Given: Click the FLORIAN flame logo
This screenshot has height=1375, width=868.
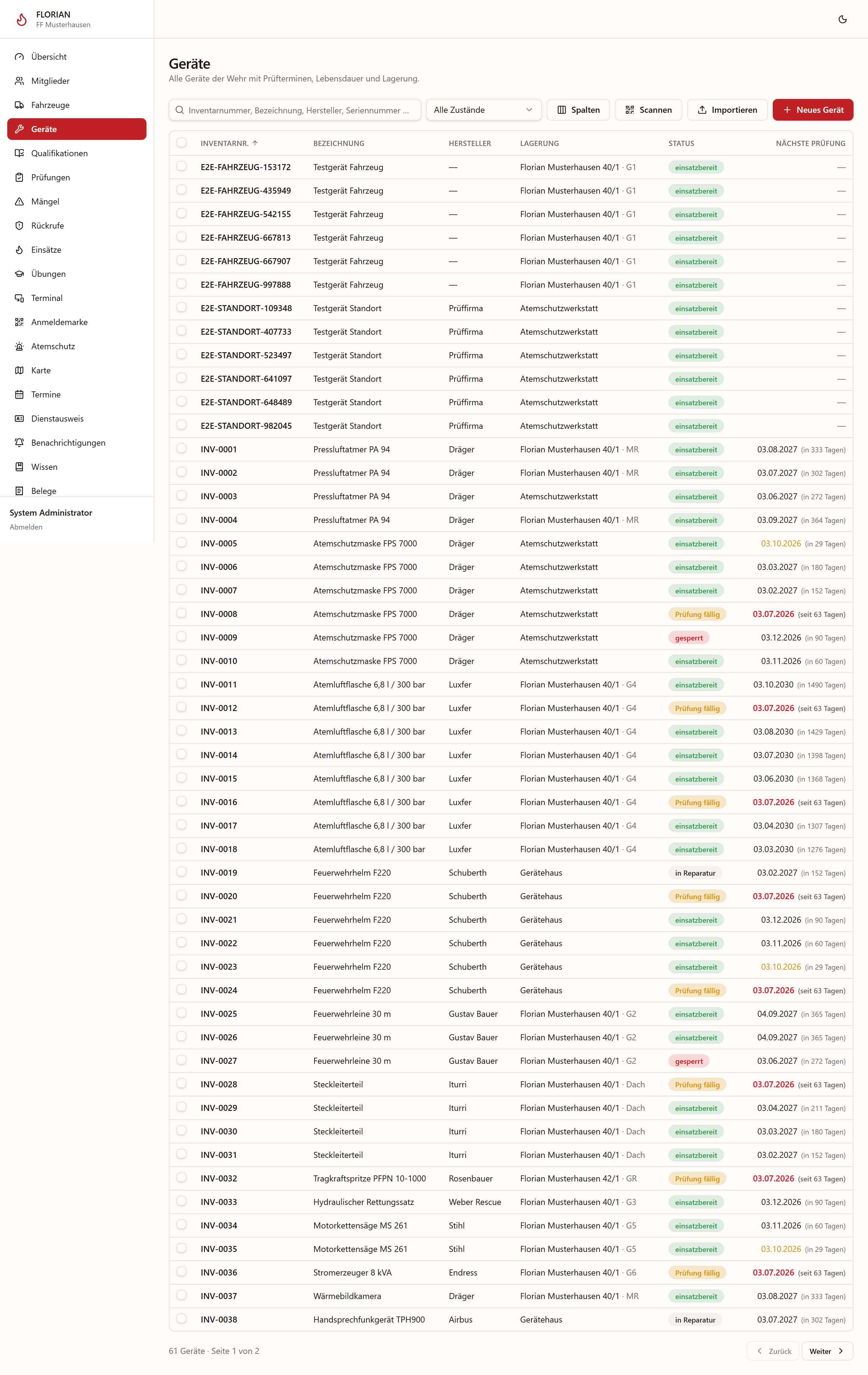Looking at the screenshot, I should click(22, 19).
